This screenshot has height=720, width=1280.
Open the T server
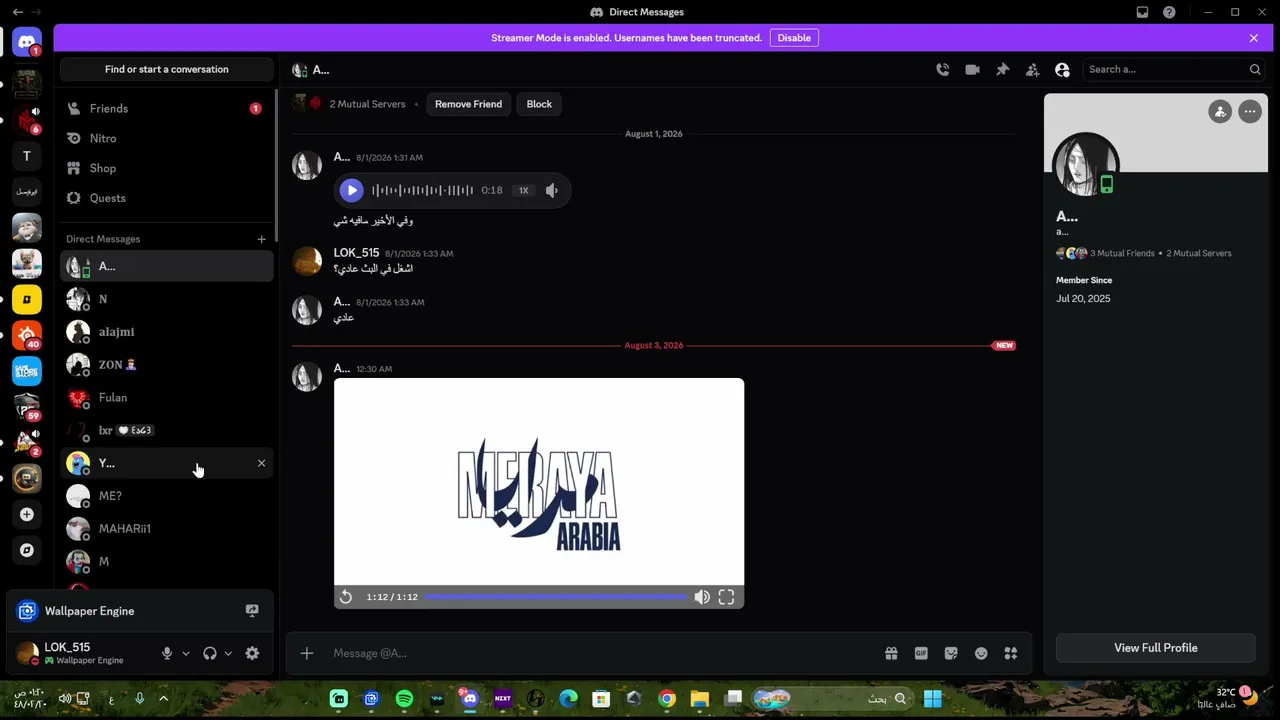tap(27, 155)
